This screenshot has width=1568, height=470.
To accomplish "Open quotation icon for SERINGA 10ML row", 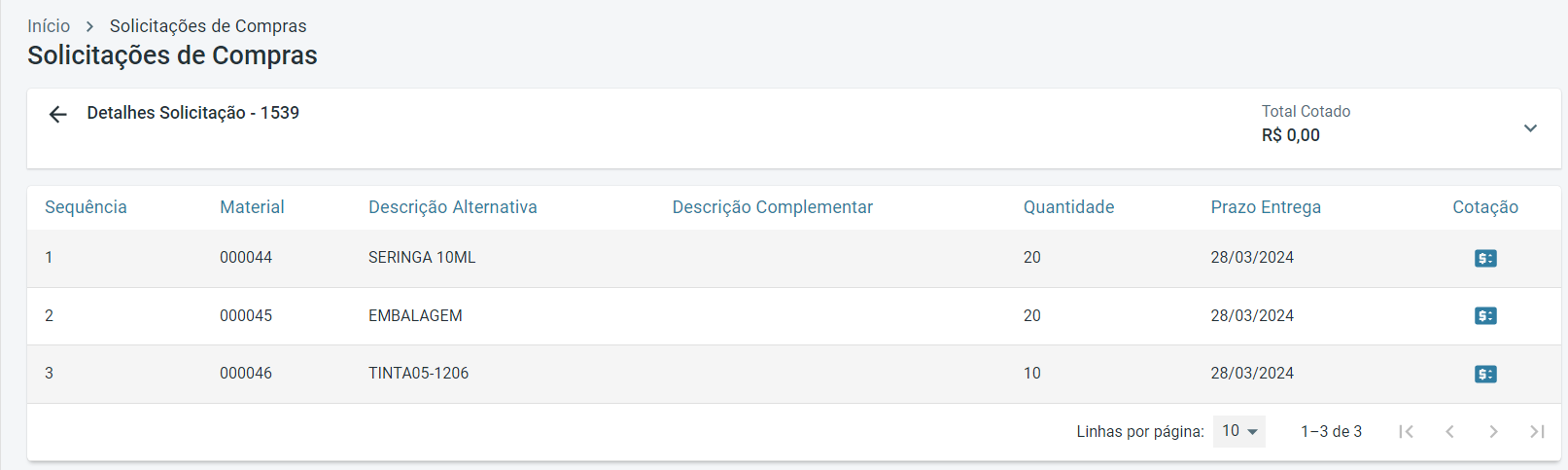I will pyautogui.click(x=1484, y=258).
